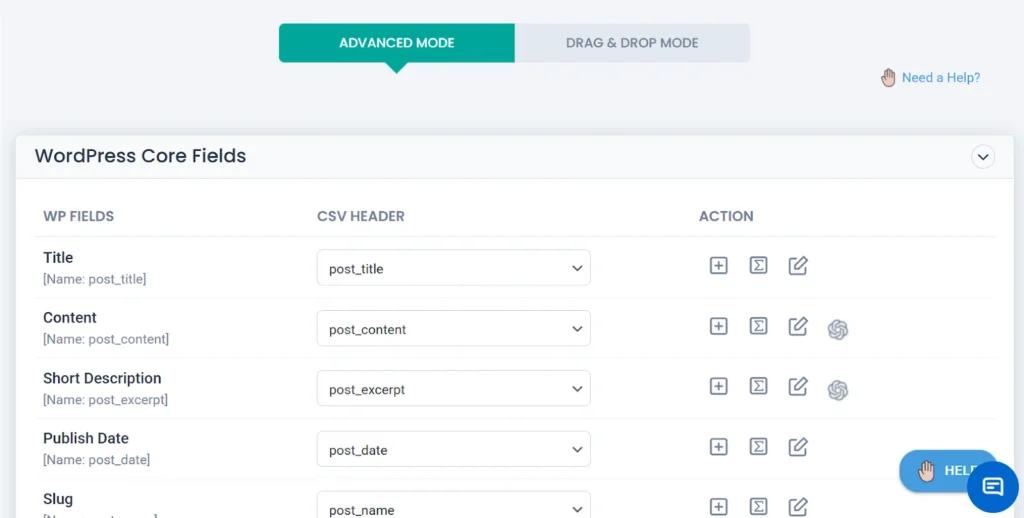Open the post_title CSV header dropdown
Viewport: 1024px width, 518px height.
pos(453,268)
